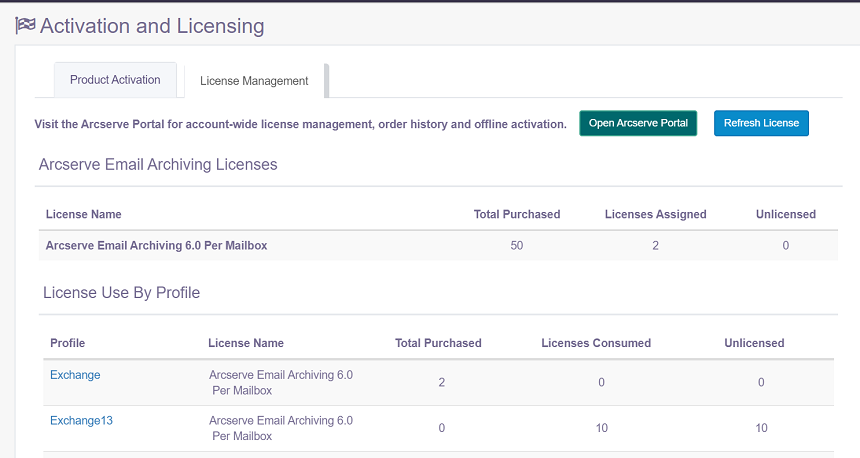This screenshot has width=860, height=458.
Task: Open the Exchange13 profile link
Action: click(x=81, y=421)
